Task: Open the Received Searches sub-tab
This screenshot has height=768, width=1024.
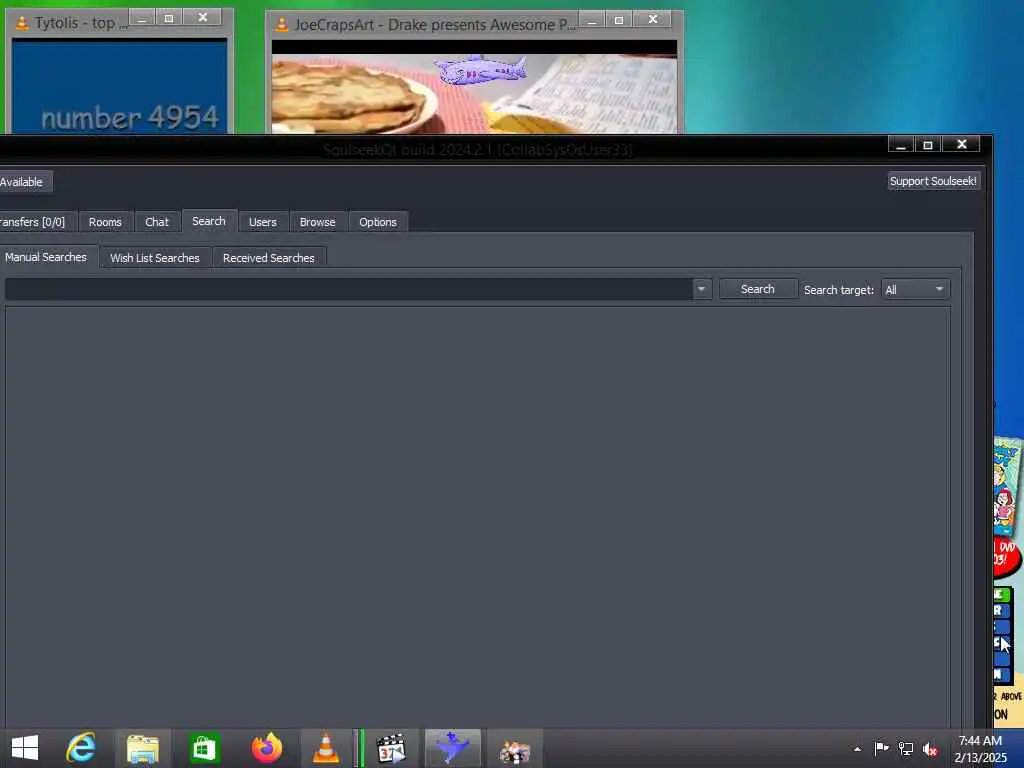Action: (x=268, y=258)
